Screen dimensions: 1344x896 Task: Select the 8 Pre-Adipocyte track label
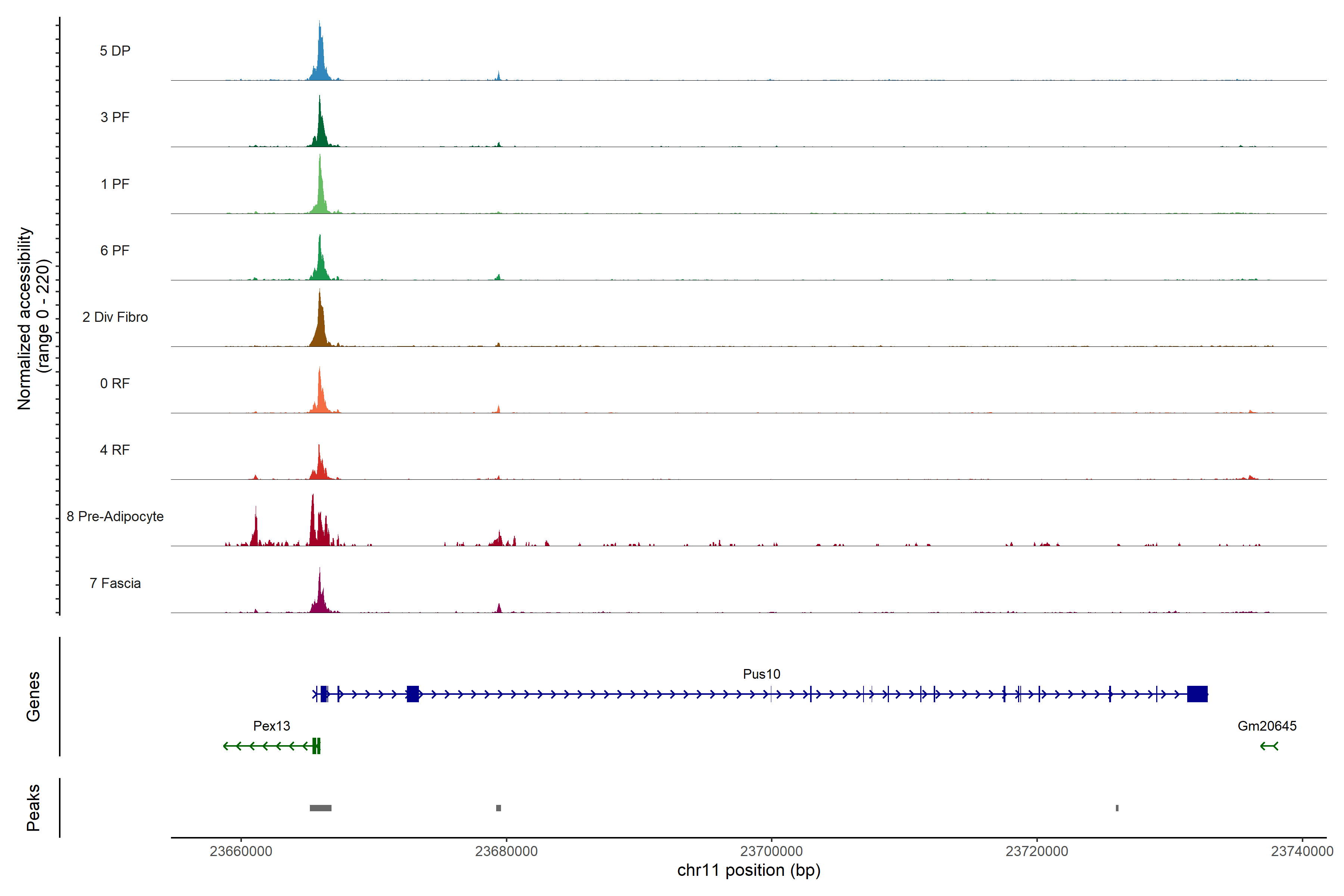pyautogui.click(x=115, y=516)
